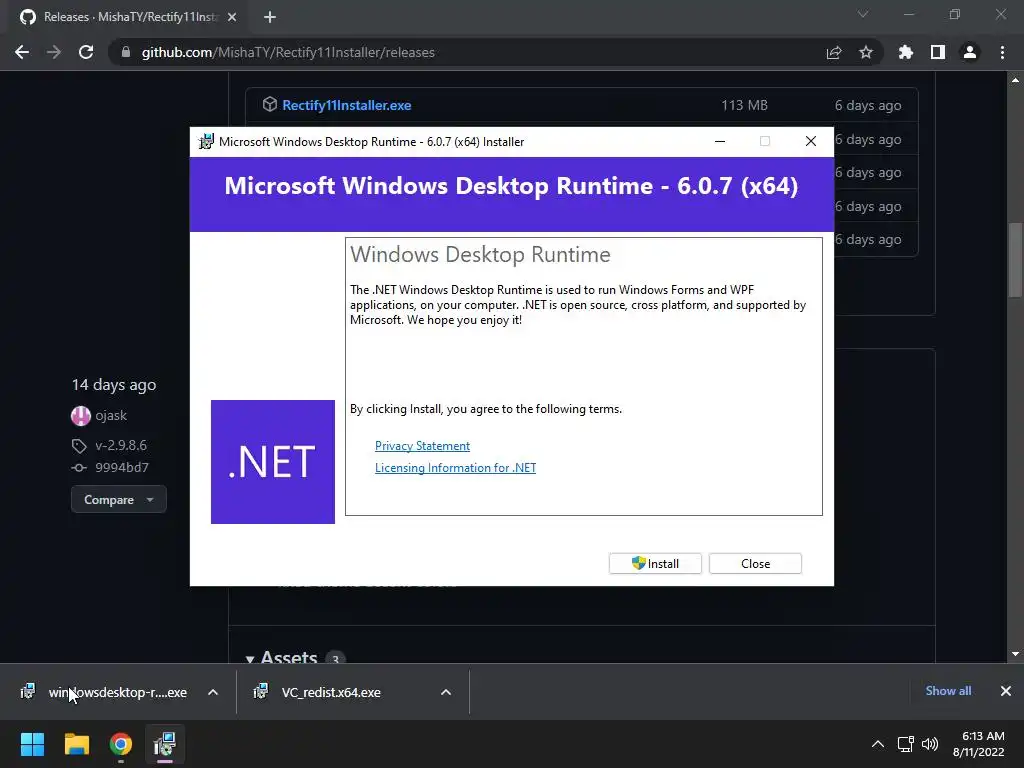The image size is (1024, 768).
Task: Click the Chrome forward arrow
Action: pyautogui.click(x=54, y=52)
